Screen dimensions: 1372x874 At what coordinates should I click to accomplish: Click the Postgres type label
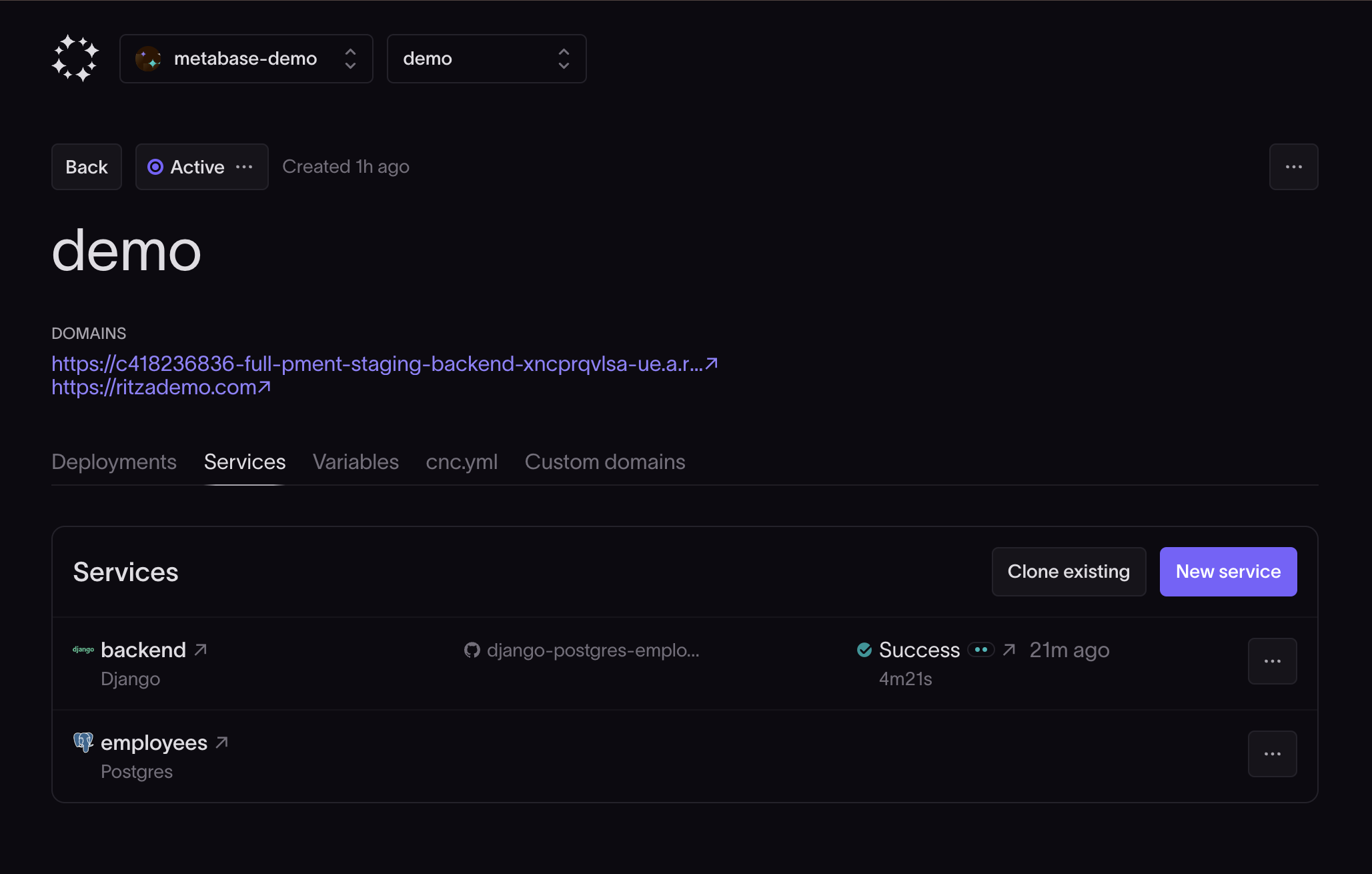pyautogui.click(x=137, y=772)
